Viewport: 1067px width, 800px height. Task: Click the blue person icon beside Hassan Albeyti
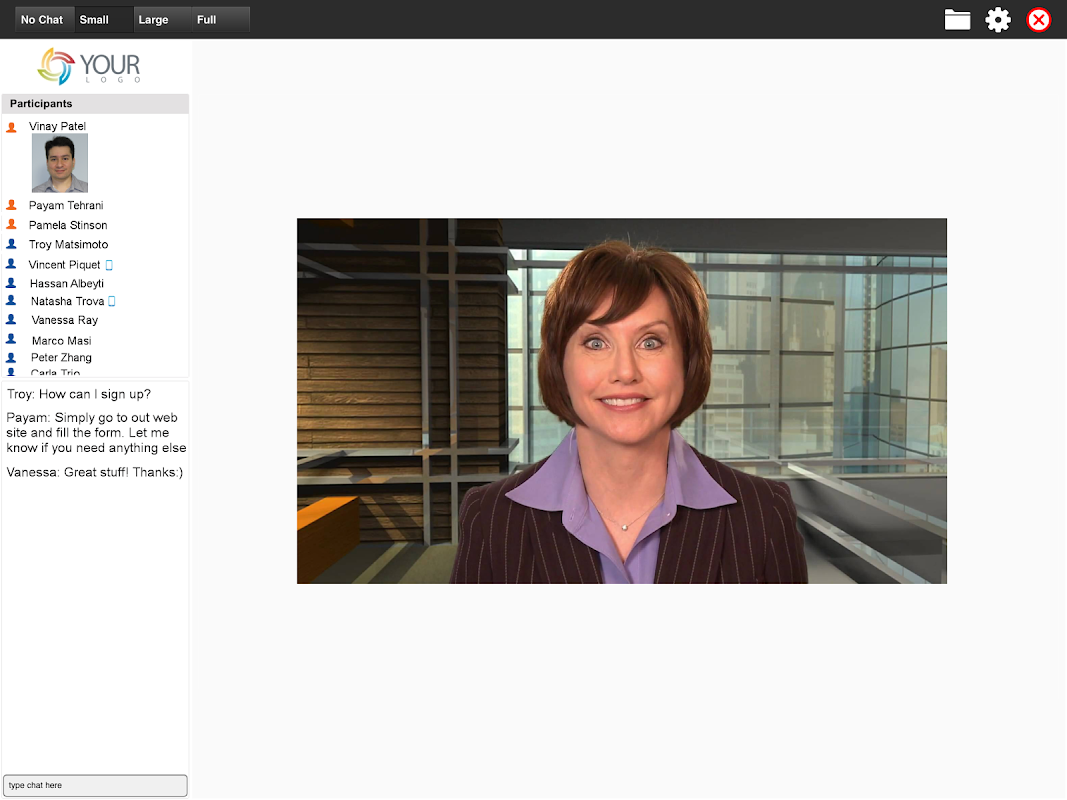[12, 283]
